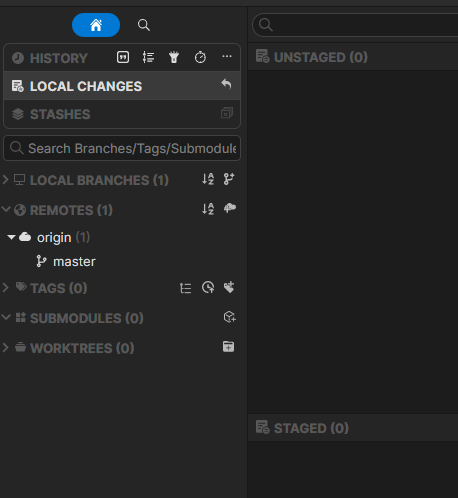Toggle tags tree view icon

[x=185, y=288]
